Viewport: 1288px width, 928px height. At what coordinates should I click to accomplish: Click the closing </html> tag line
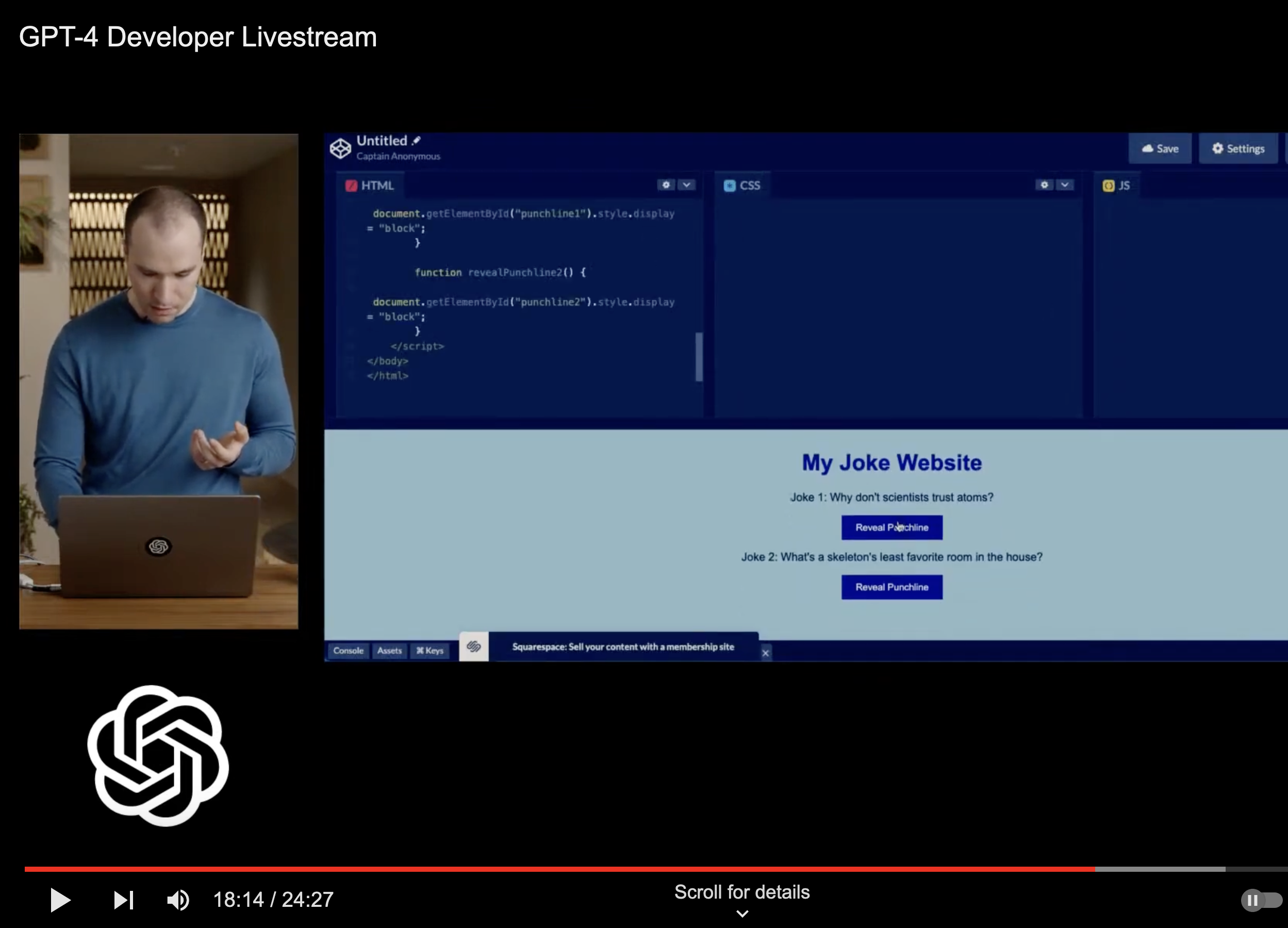tap(387, 375)
